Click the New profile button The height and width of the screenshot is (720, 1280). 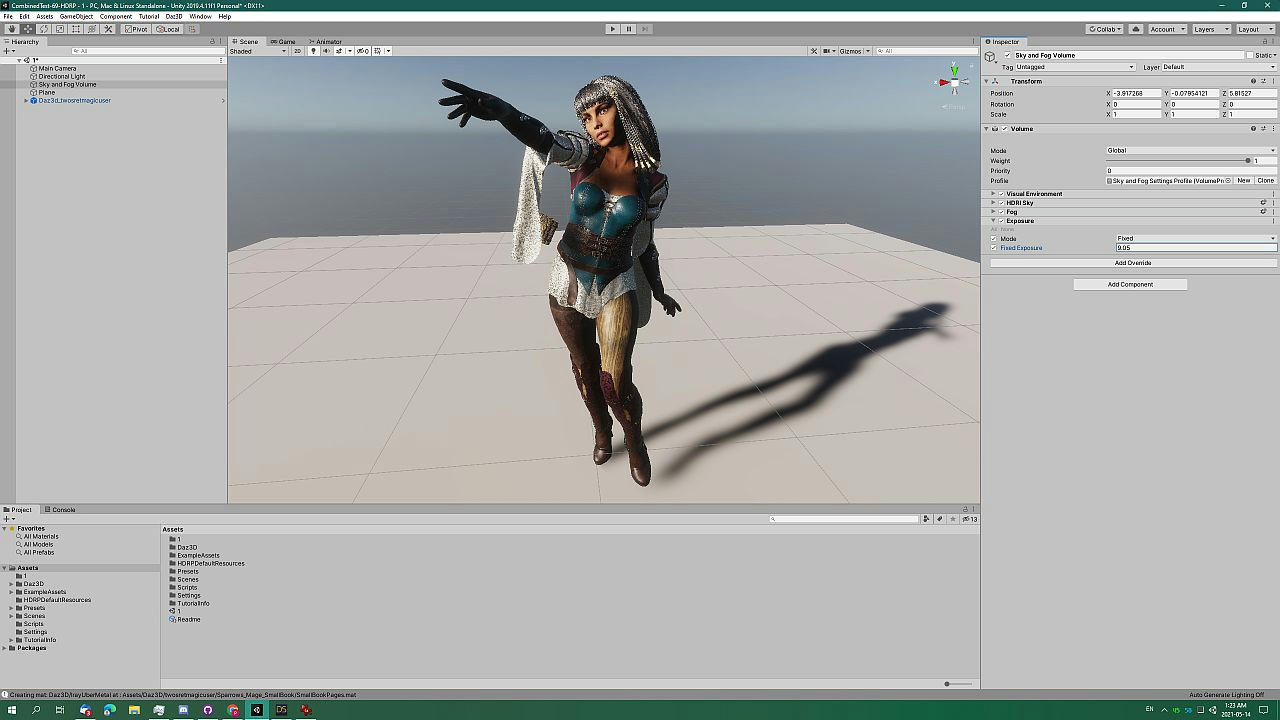pos(1243,181)
